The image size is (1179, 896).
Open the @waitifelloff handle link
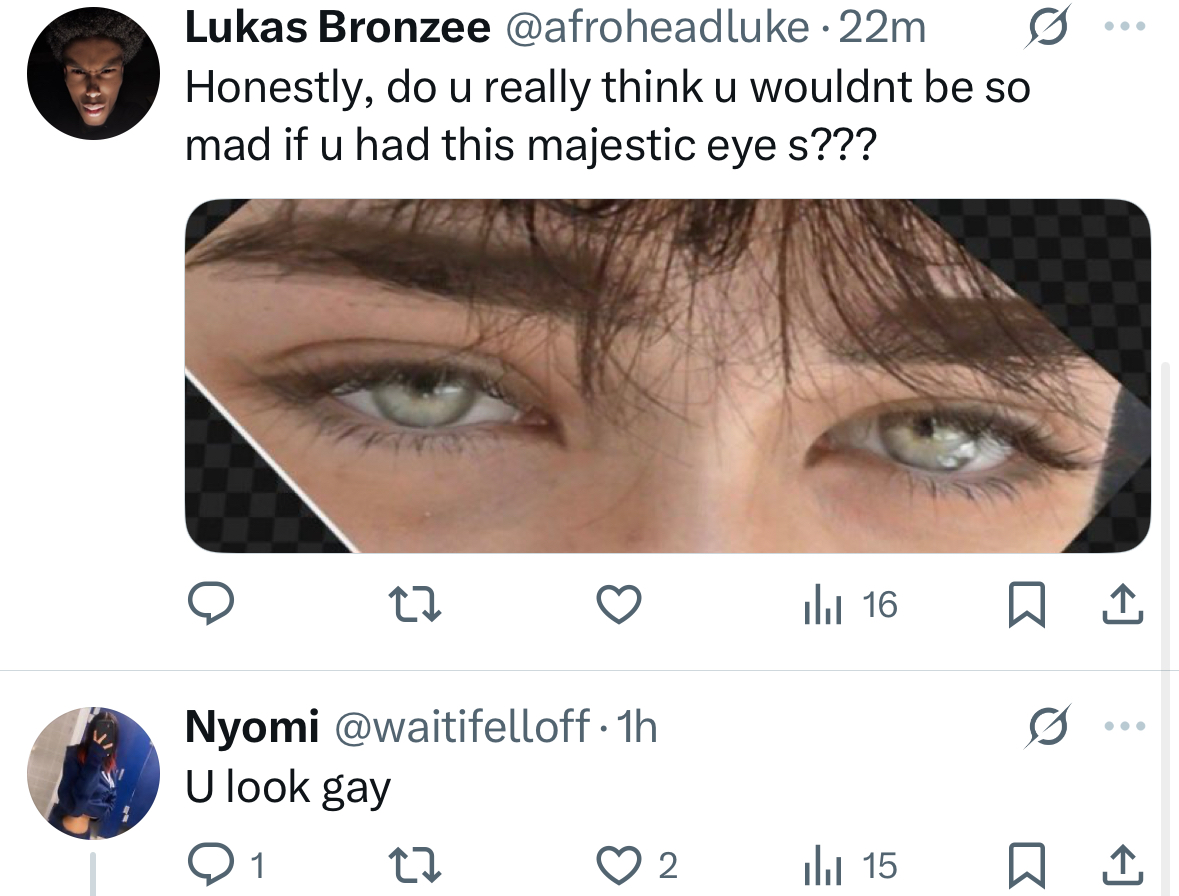pyautogui.click(x=462, y=727)
